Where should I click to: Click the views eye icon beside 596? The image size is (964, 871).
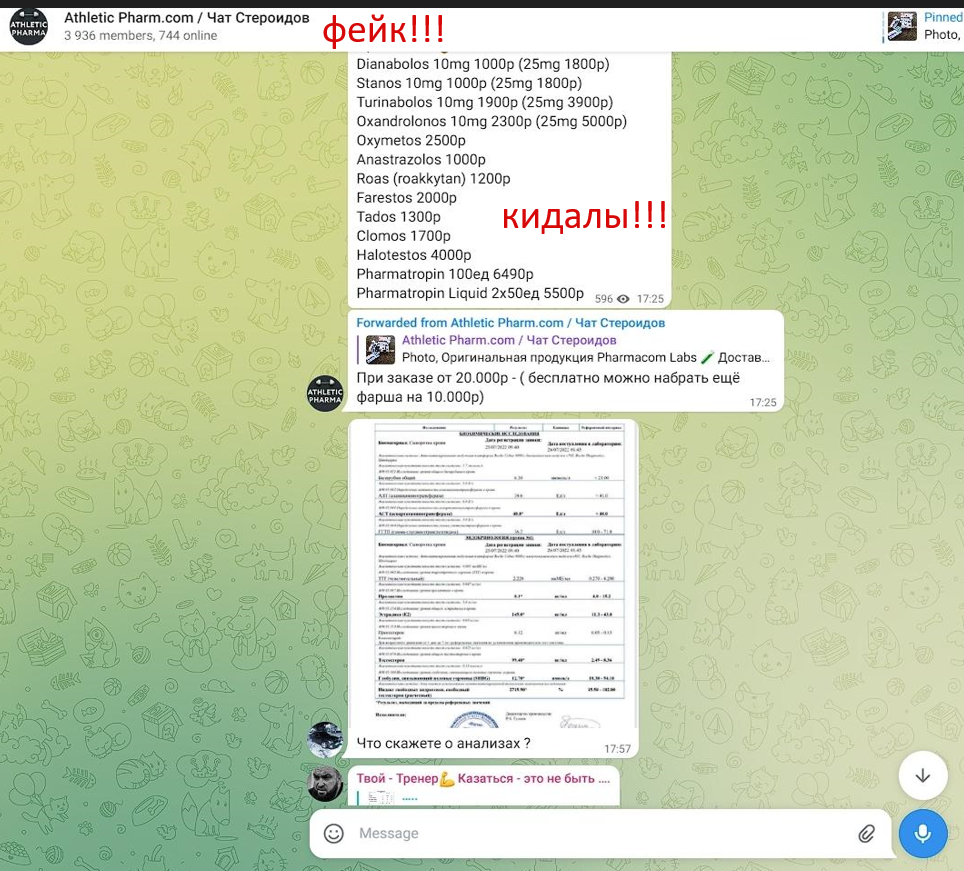click(624, 299)
